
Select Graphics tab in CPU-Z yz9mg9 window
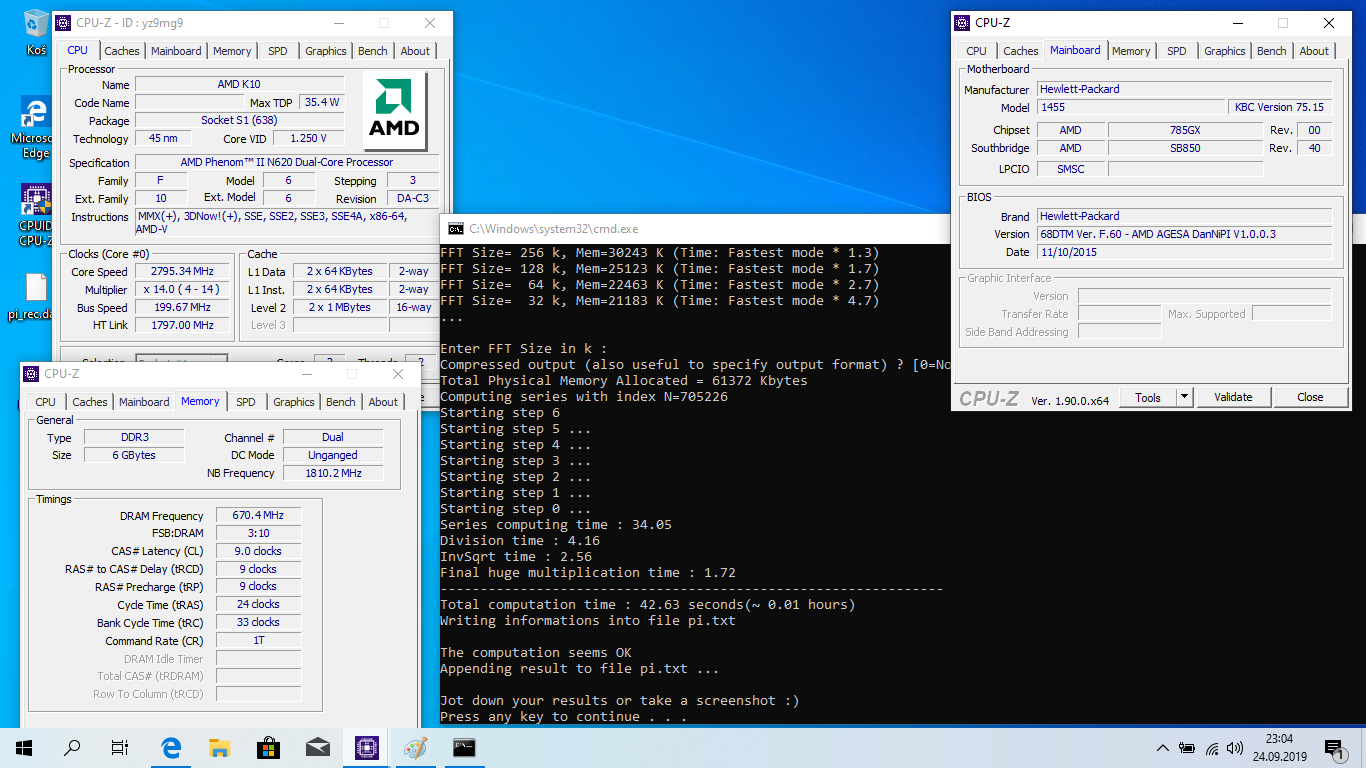click(326, 51)
